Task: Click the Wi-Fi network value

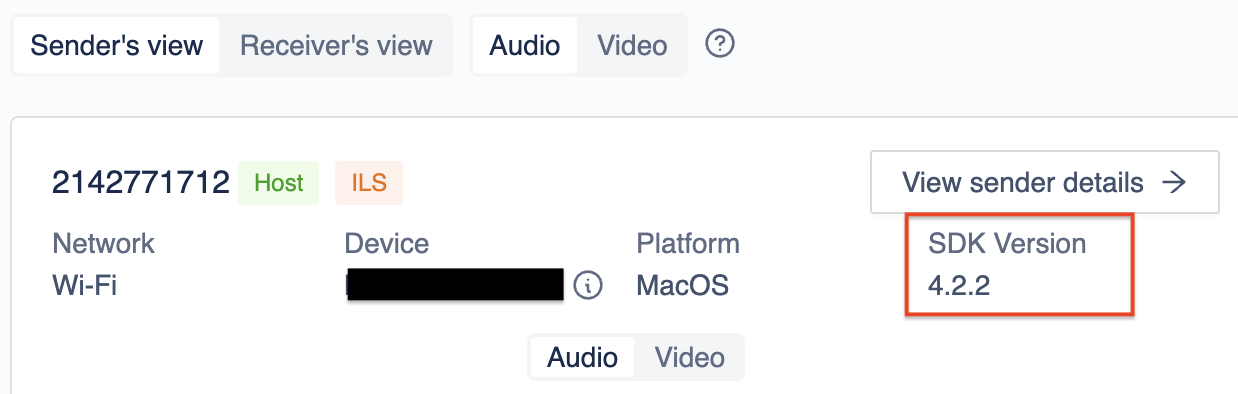Action: pos(84,286)
